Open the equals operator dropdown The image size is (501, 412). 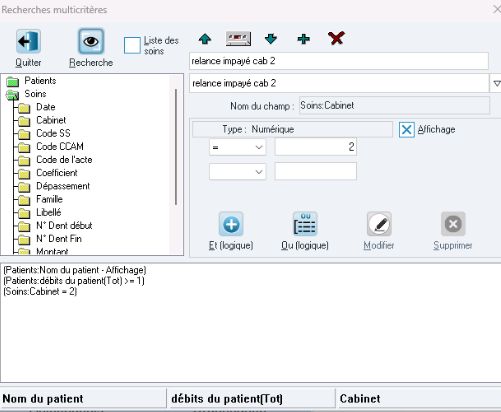pyautogui.click(x=238, y=147)
